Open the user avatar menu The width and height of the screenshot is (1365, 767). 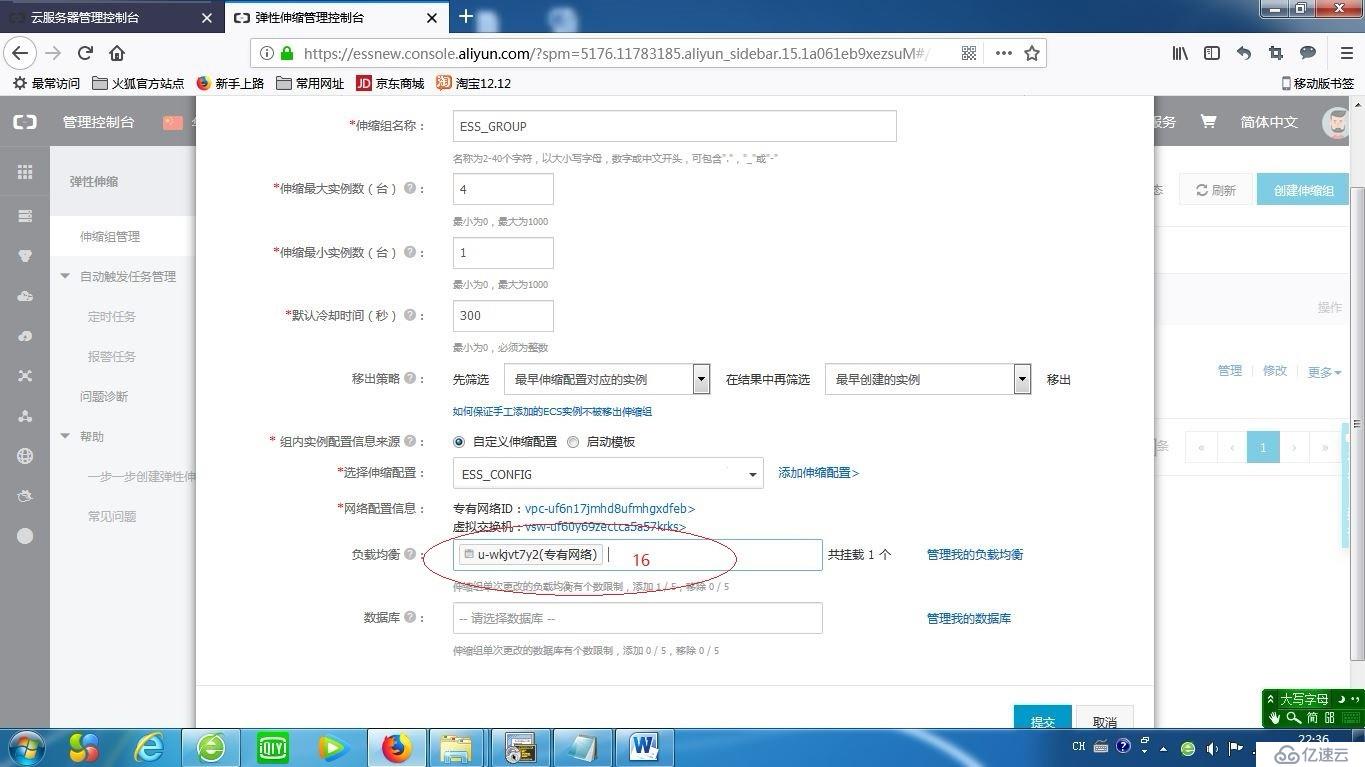1336,122
